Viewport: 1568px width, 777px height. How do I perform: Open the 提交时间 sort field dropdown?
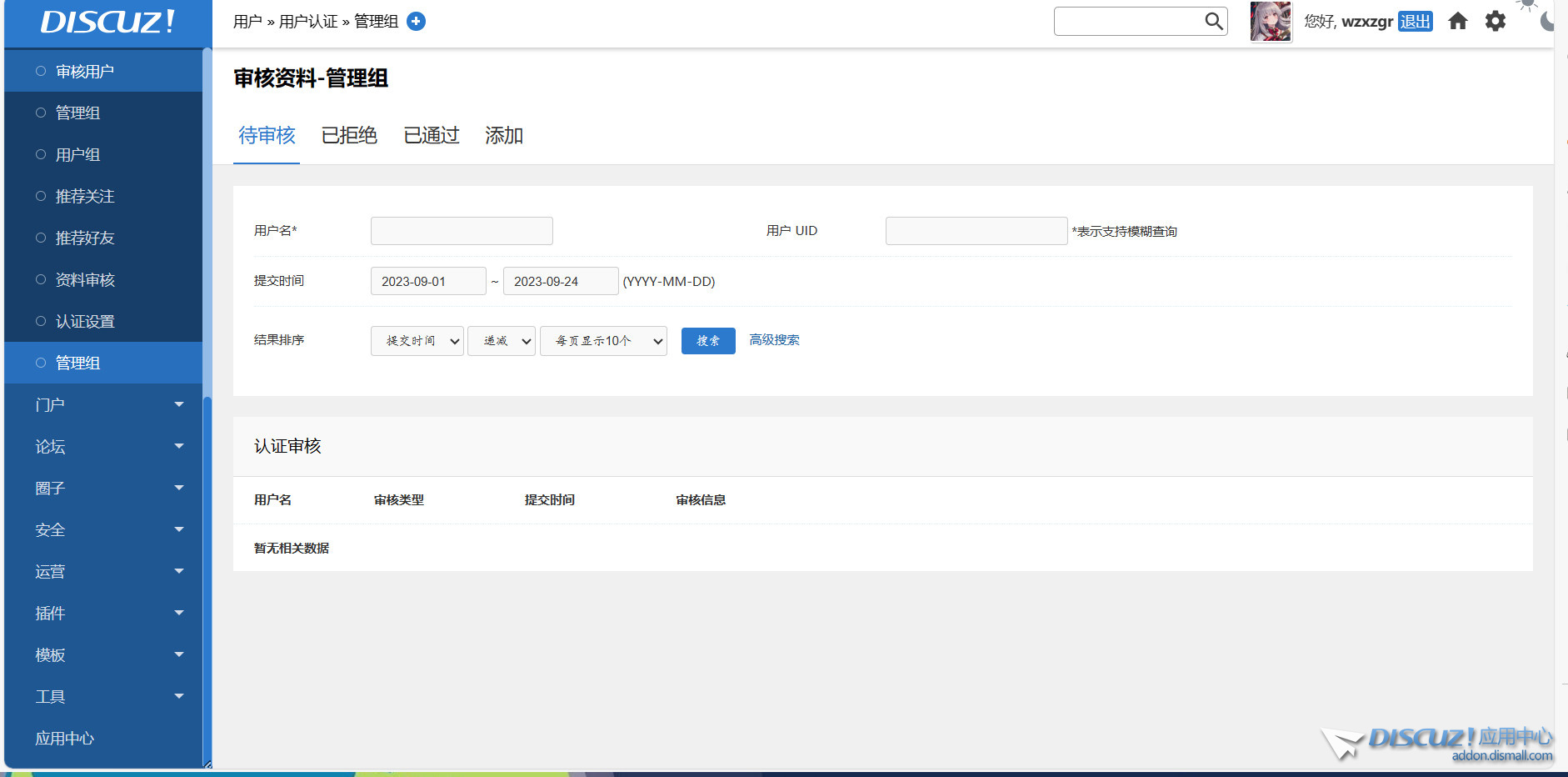pyautogui.click(x=417, y=341)
